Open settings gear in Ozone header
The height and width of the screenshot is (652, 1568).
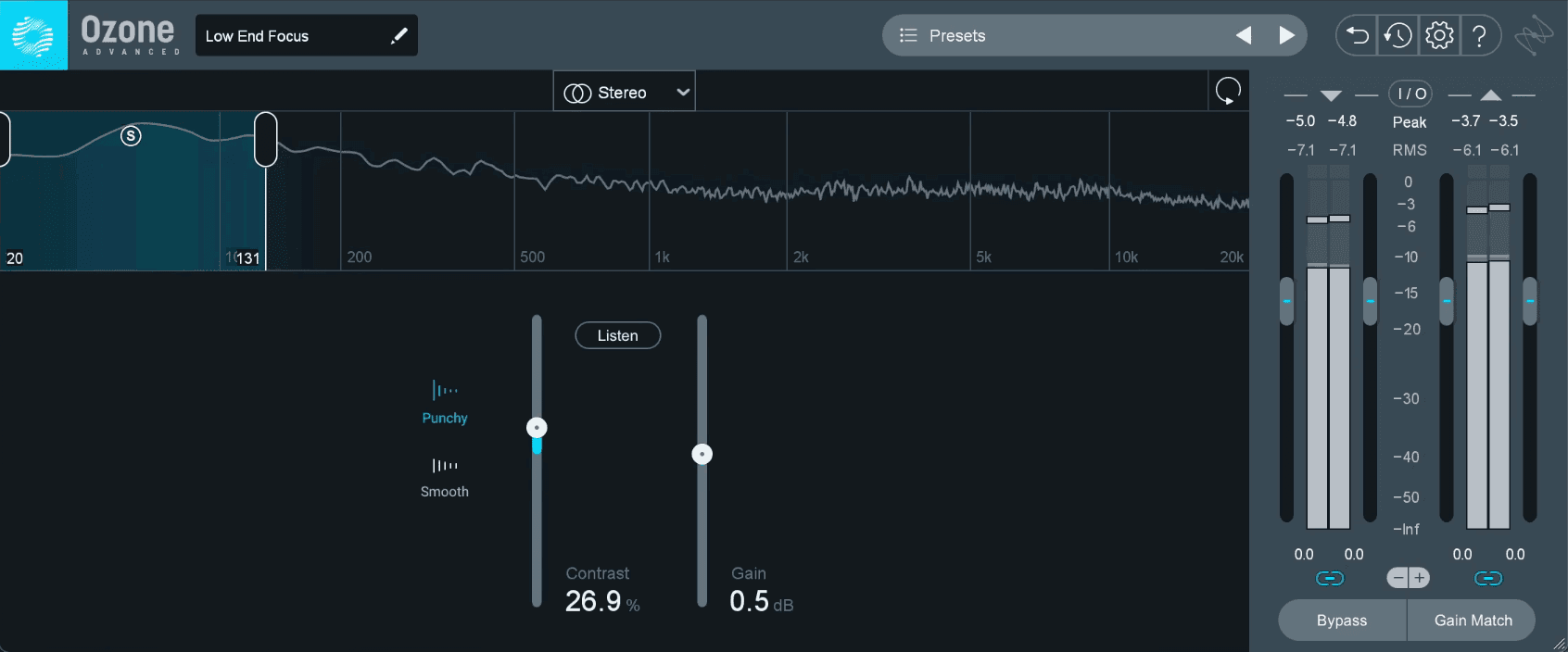click(x=1439, y=35)
